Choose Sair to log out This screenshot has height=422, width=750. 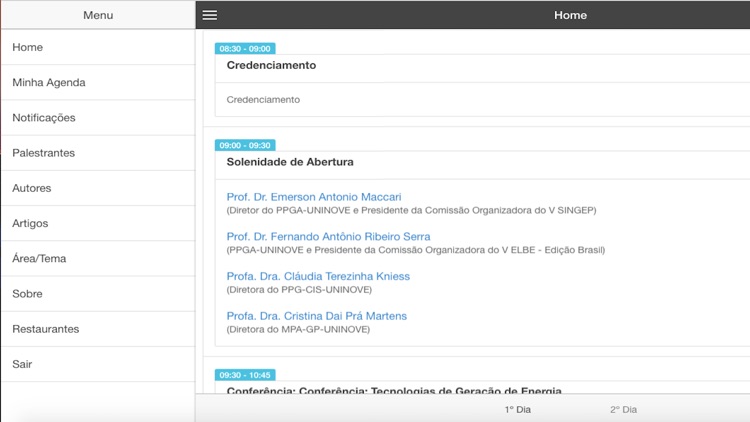click(98, 364)
